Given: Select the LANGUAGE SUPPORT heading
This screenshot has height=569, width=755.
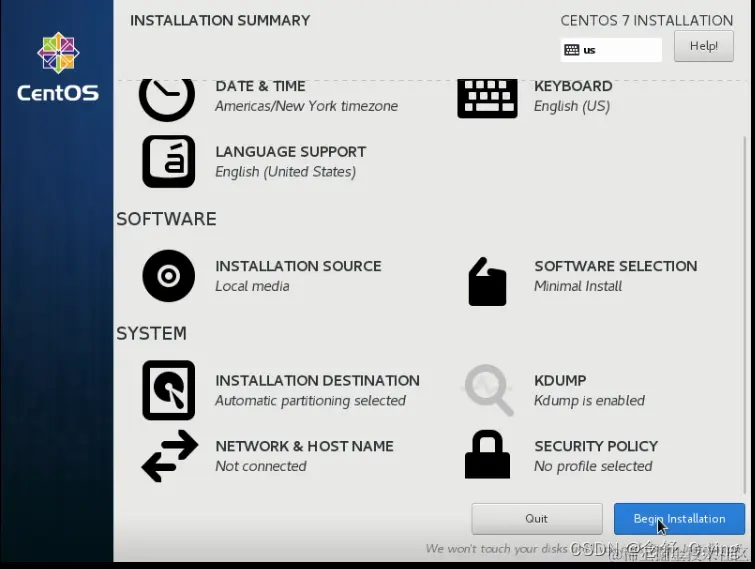Looking at the screenshot, I should tap(291, 152).
